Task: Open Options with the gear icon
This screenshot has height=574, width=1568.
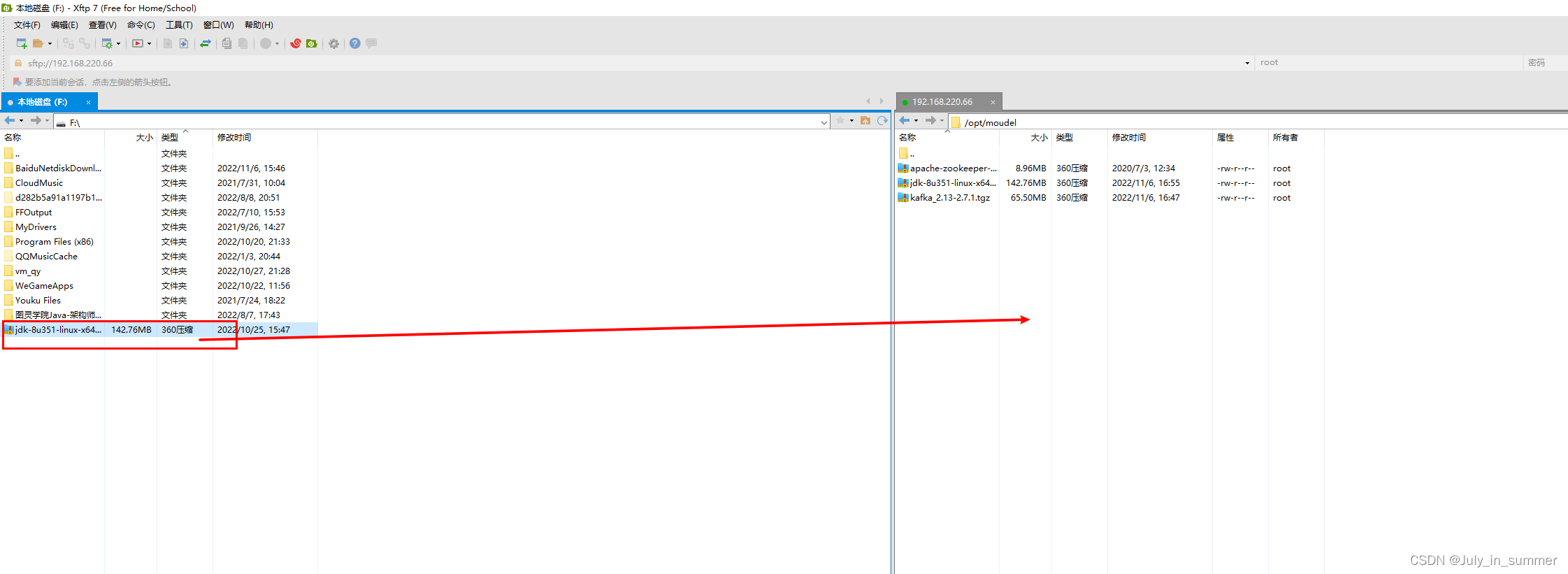Action: tap(334, 43)
